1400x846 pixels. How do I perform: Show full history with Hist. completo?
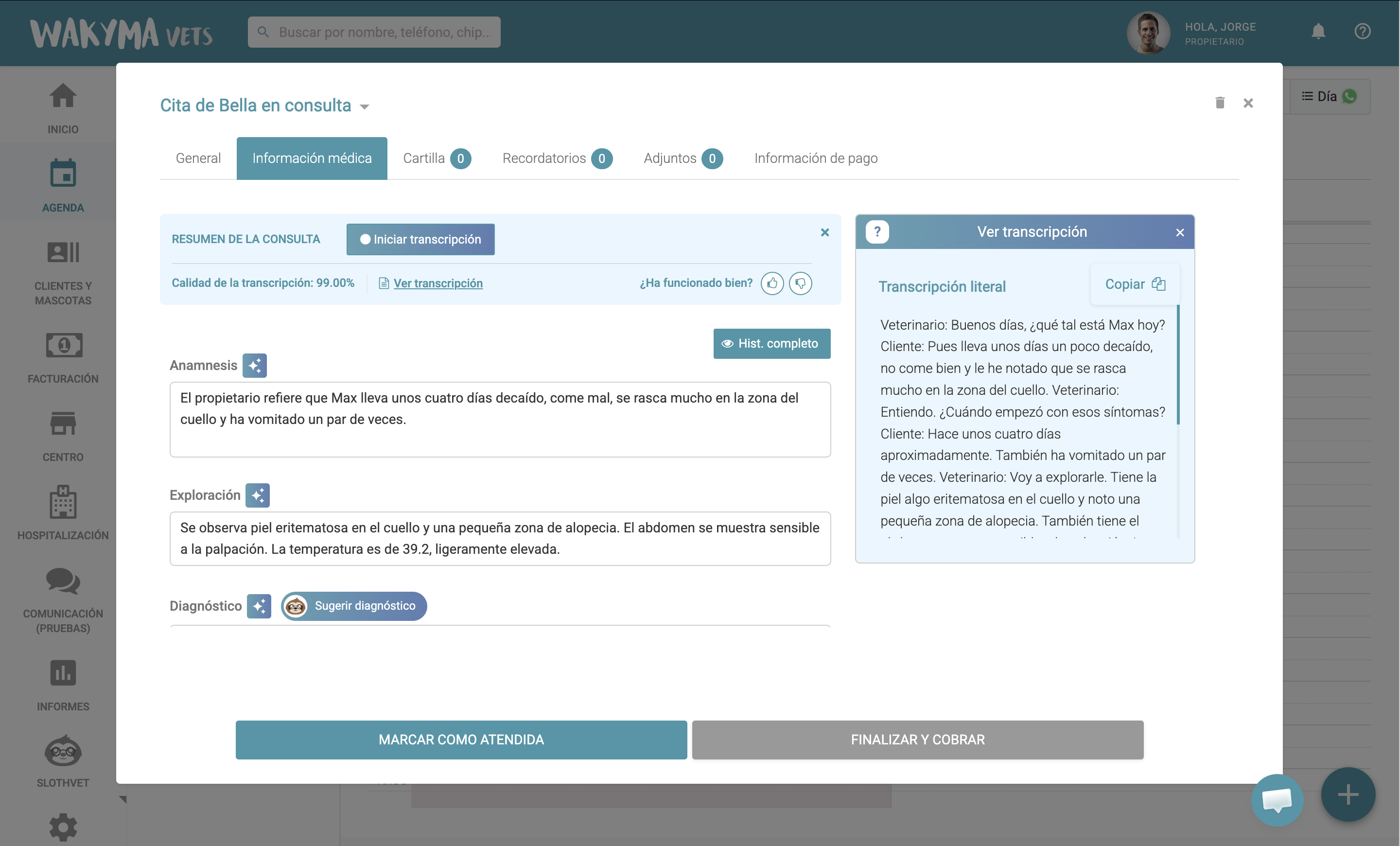click(771, 344)
